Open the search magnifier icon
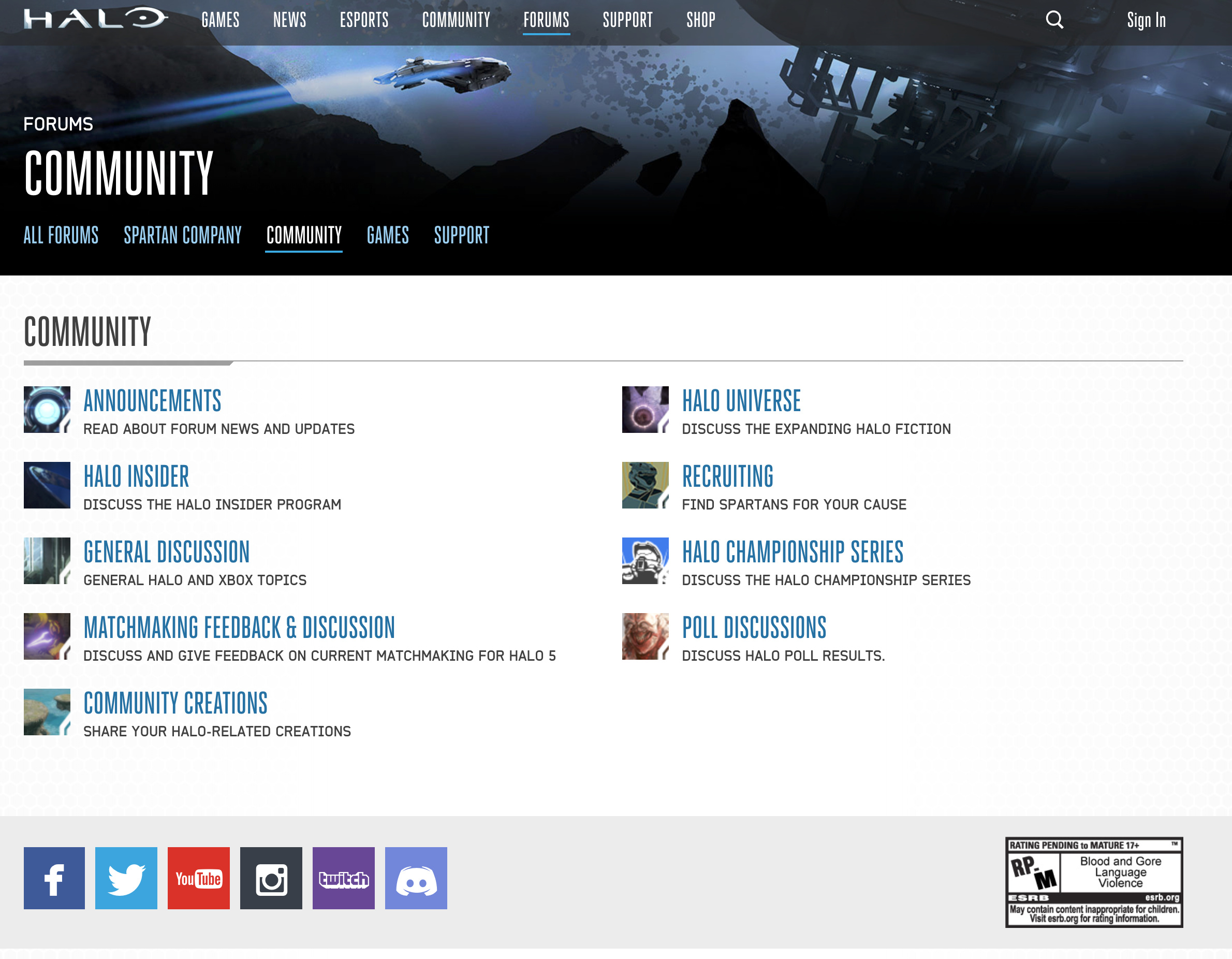 [x=1054, y=20]
